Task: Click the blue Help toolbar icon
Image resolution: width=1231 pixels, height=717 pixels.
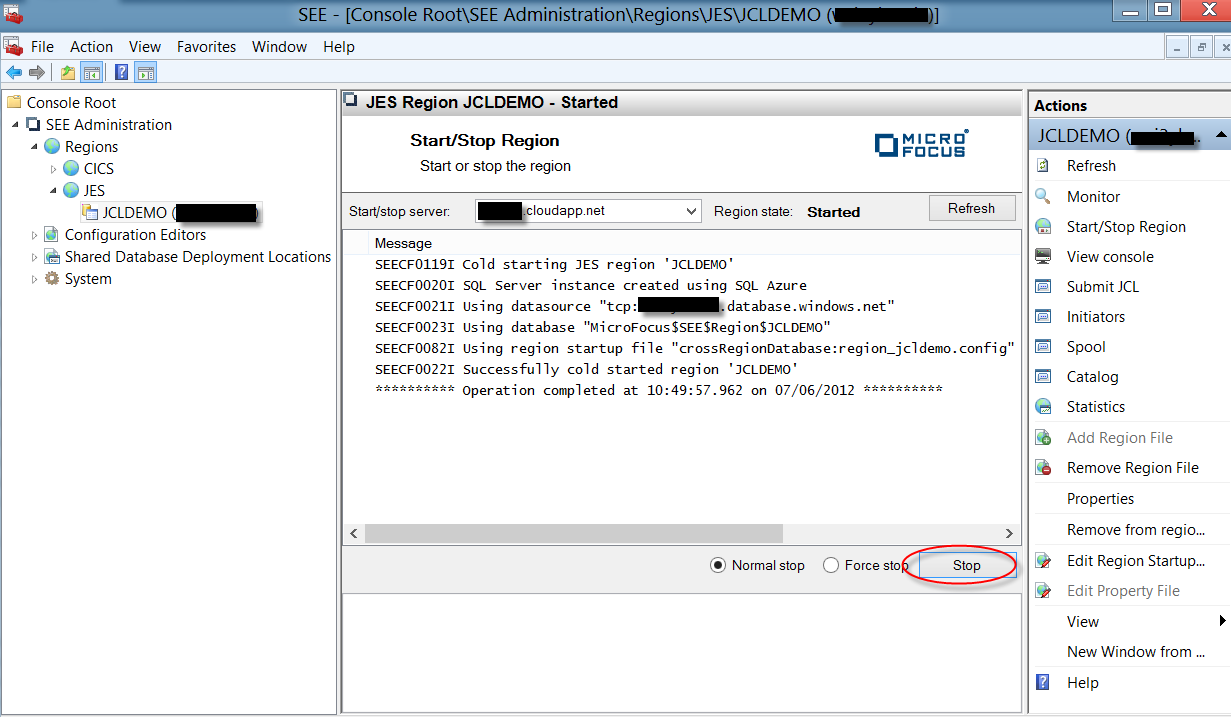Action: tap(121, 72)
